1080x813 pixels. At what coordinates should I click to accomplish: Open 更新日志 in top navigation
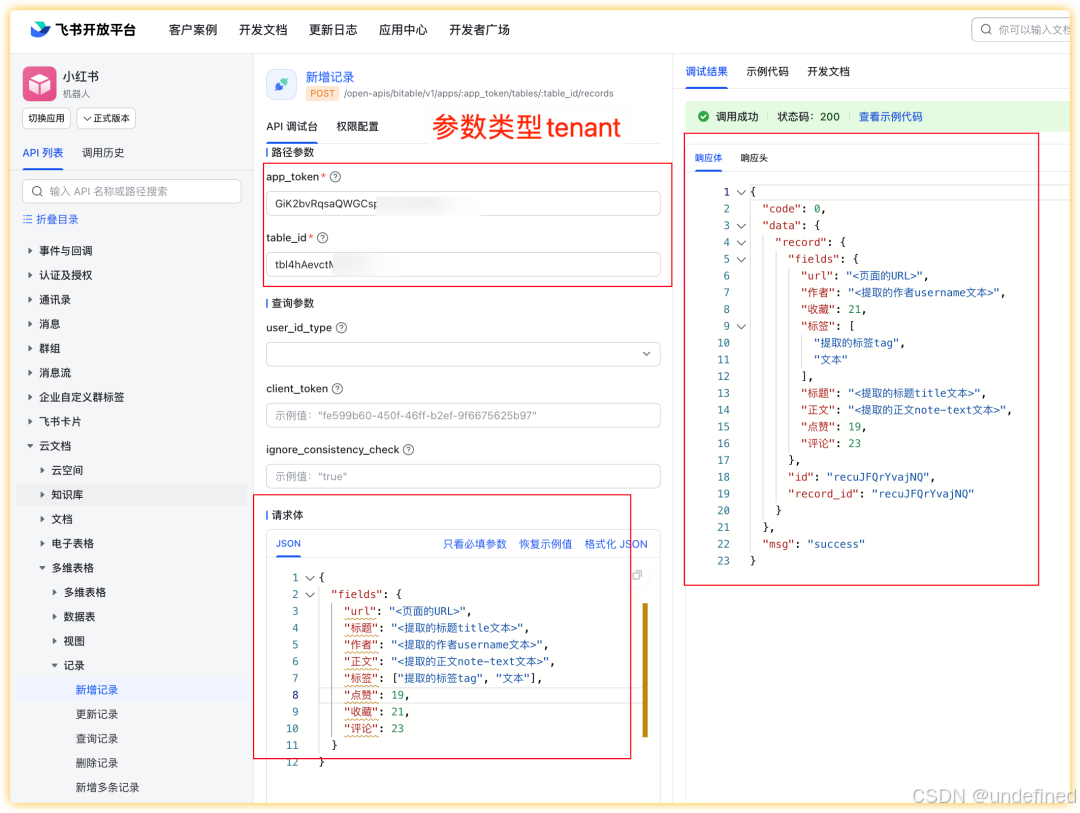333,30
